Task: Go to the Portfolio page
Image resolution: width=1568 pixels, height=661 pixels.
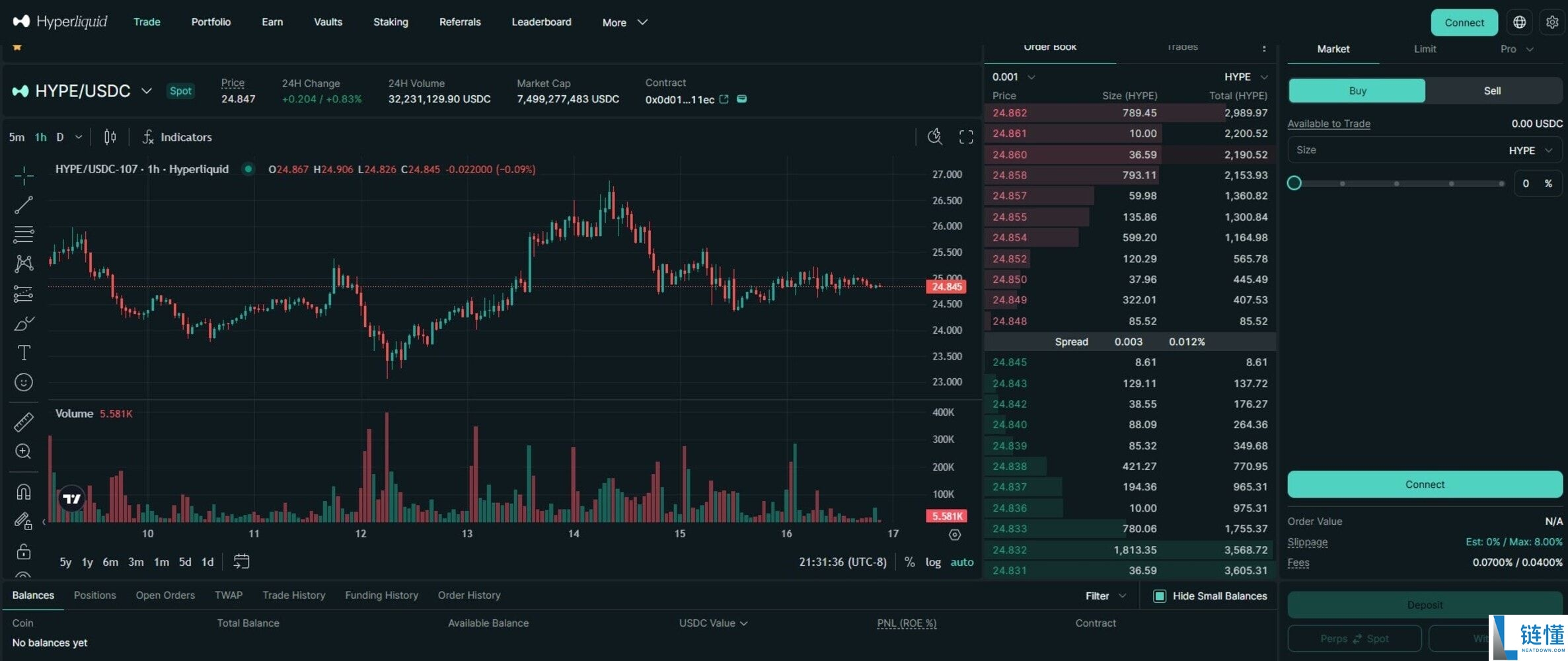Action: click(211, 22)
